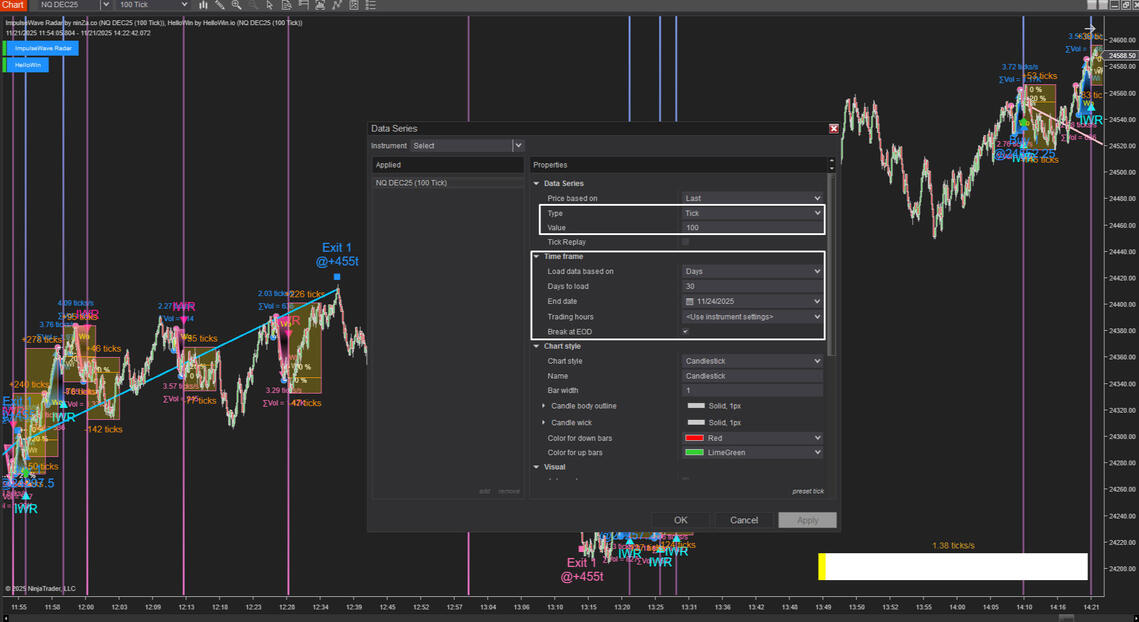1139x622 pixels.
Task: Open chart Properties list icon in toolbar
Action: pyautogui.click(x=372, y=6)
